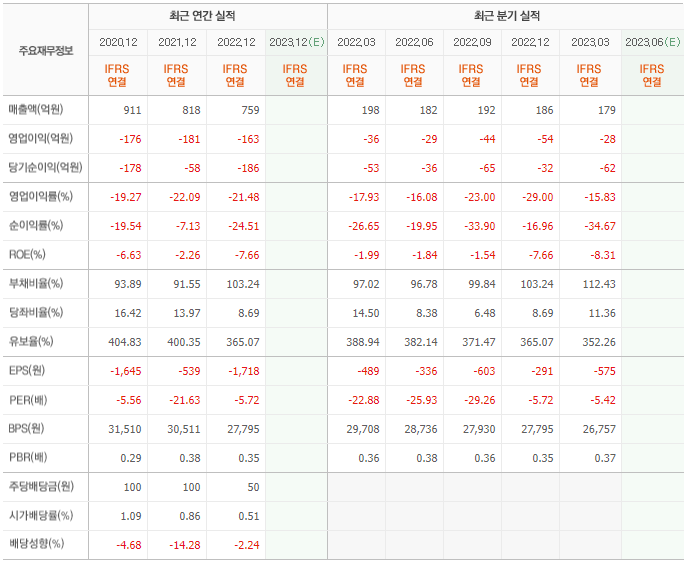
Task: Select the EPS(원) row label
Action: pyautogui.click(x=27, y=370)
